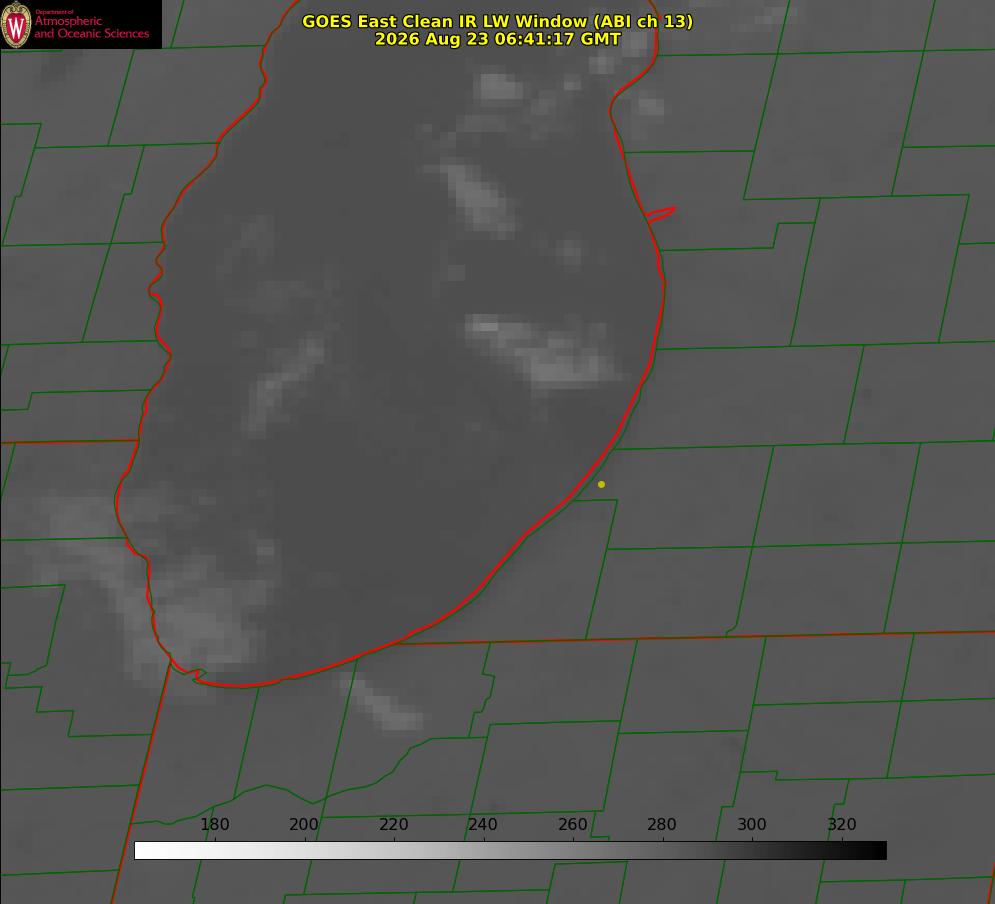Click the 200 label on colorbar
The height and width of the screenshot is (904, 995).
coord(304,824)
